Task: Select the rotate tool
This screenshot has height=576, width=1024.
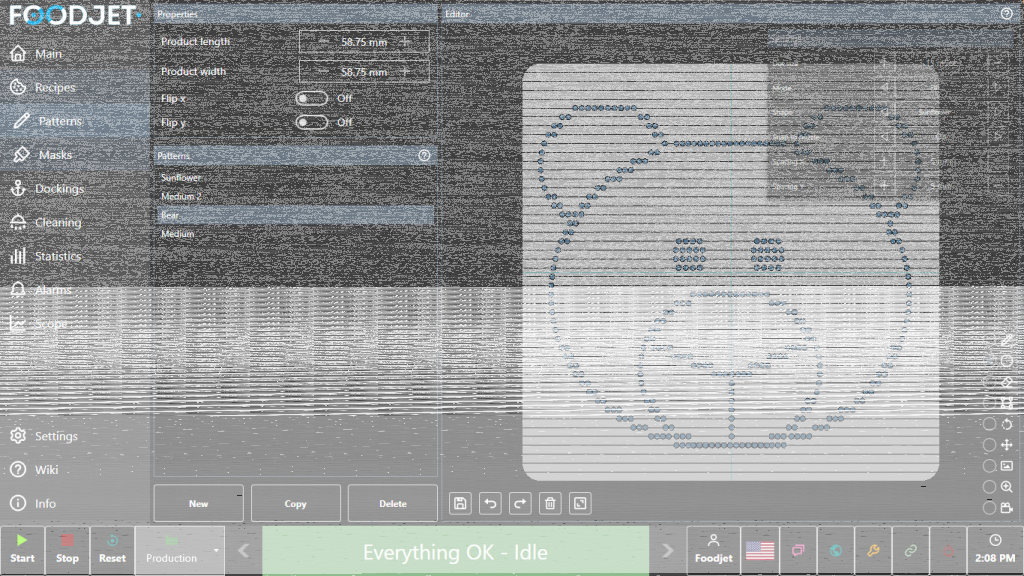Action: click(x=1007, y=424)
